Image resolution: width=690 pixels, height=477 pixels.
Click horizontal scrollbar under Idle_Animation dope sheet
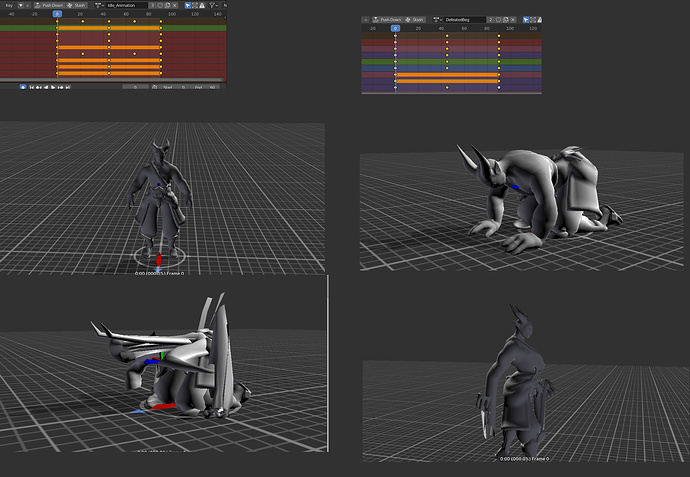tap(112, 80)
